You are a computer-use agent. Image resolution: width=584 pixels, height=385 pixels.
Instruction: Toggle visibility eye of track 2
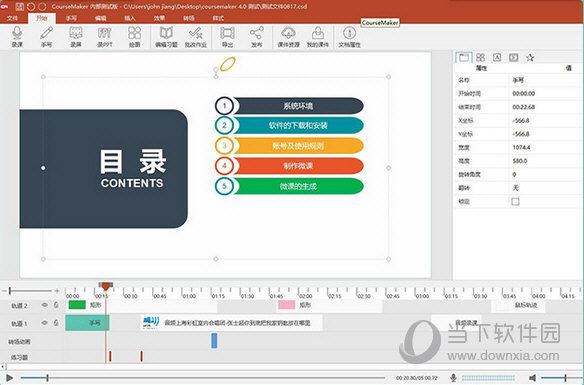click(45, 305)
